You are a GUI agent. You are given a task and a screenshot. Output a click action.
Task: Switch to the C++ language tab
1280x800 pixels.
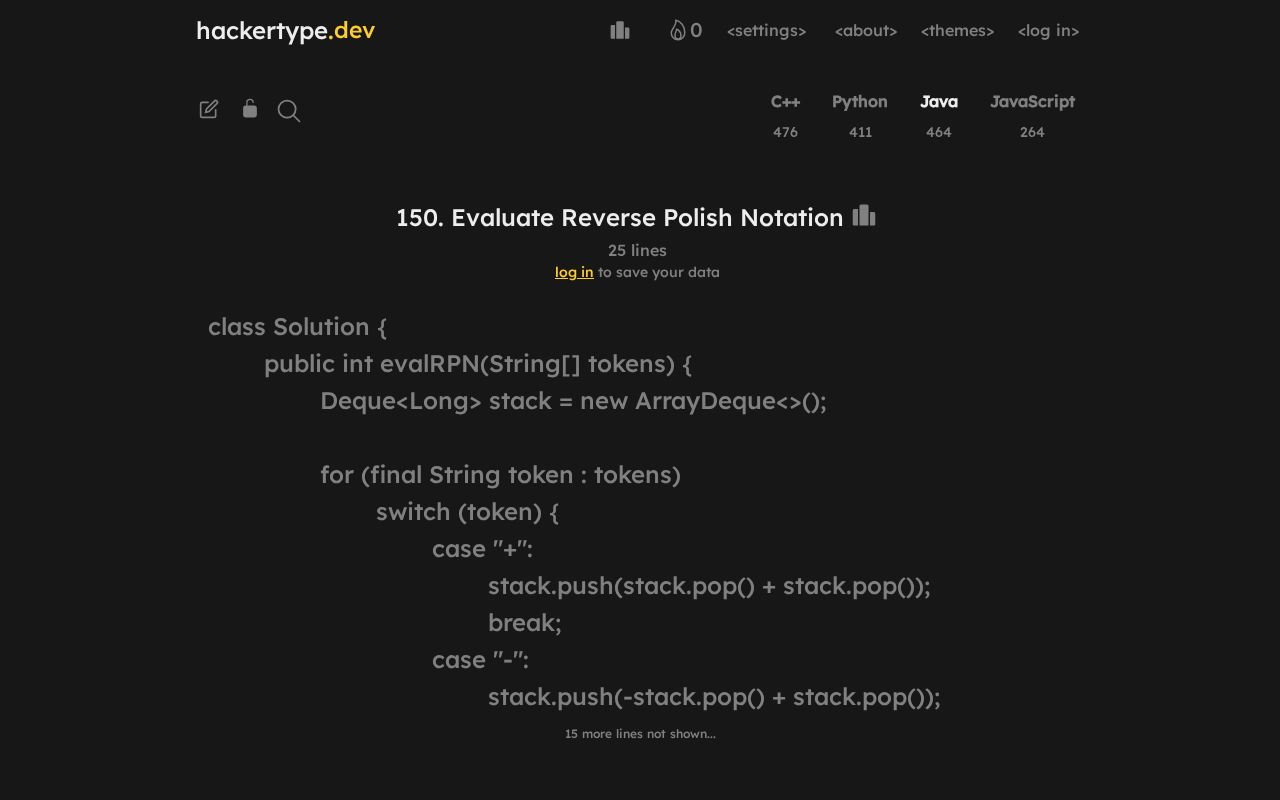[785, 102]
